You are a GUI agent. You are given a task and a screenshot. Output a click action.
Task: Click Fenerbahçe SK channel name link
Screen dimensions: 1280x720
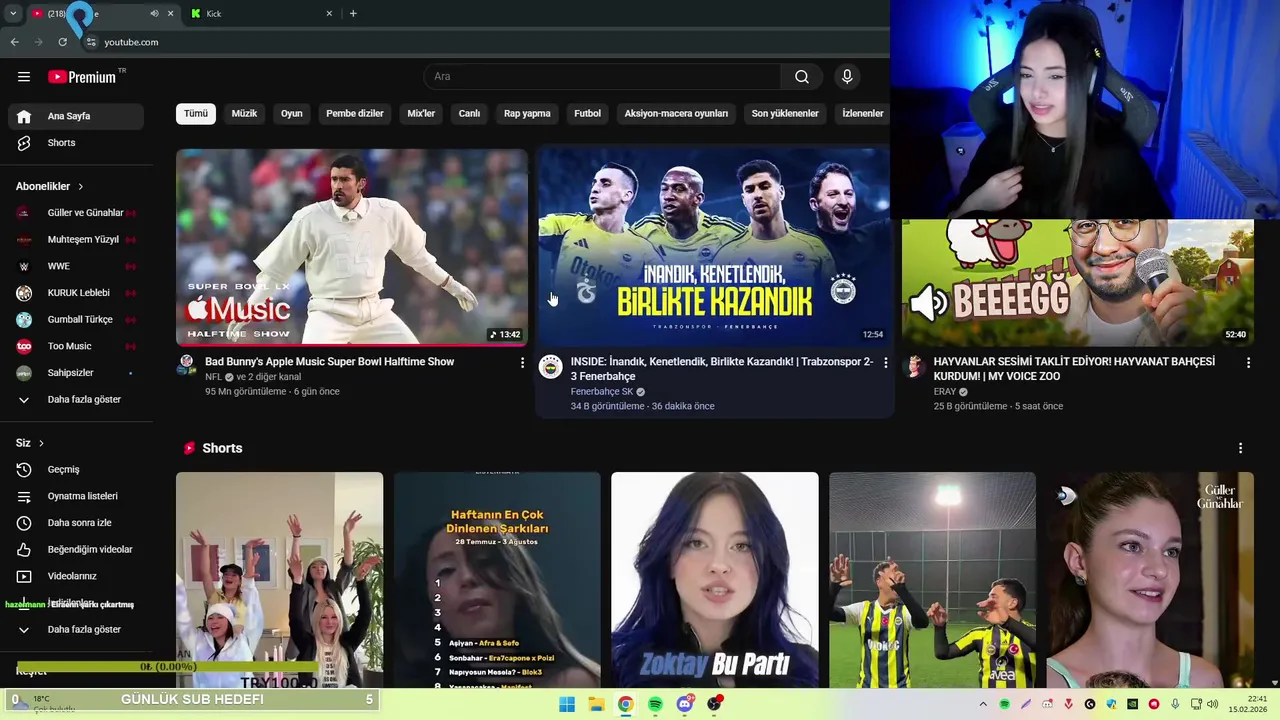(602, 392)
